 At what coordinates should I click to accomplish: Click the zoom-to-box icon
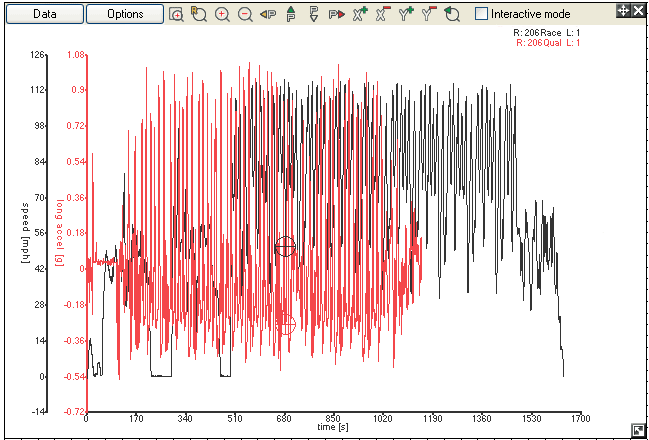[x=176, y=15]
